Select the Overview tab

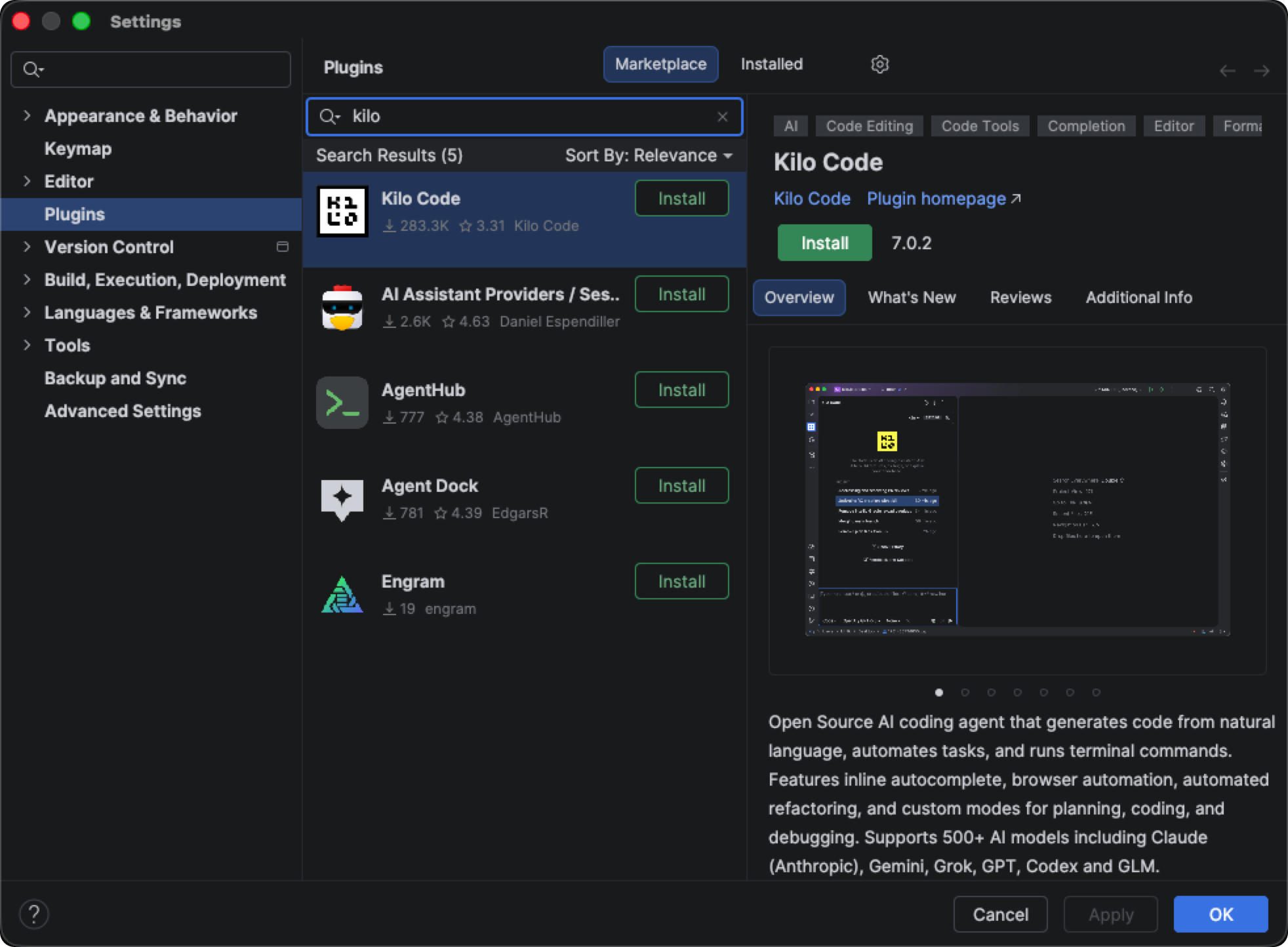pyautogui.click(x=799, y=298)
